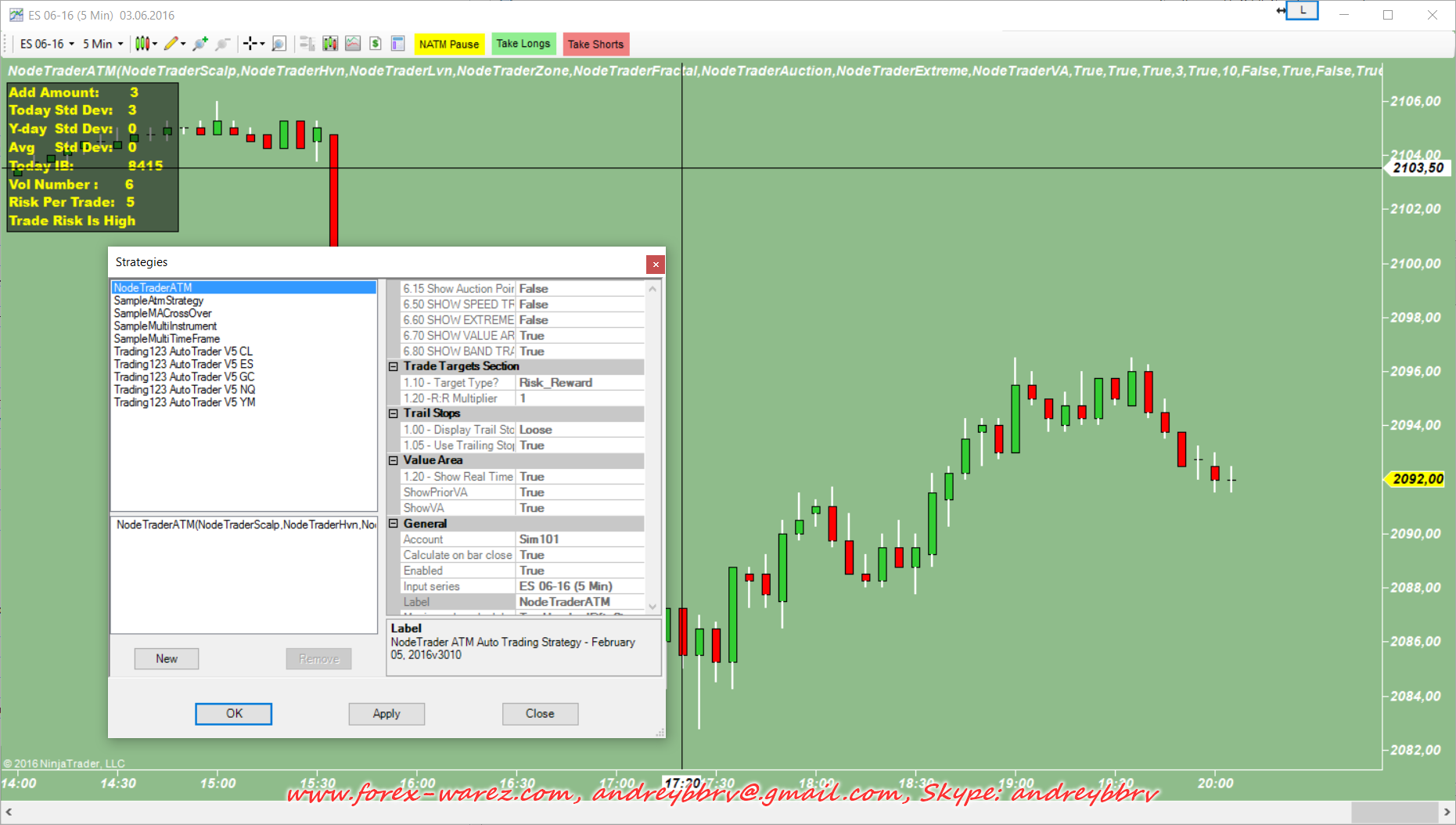The image size is (1456, 825).
Task: Open the chart style candlestick icon
Action: coord(142,44)
